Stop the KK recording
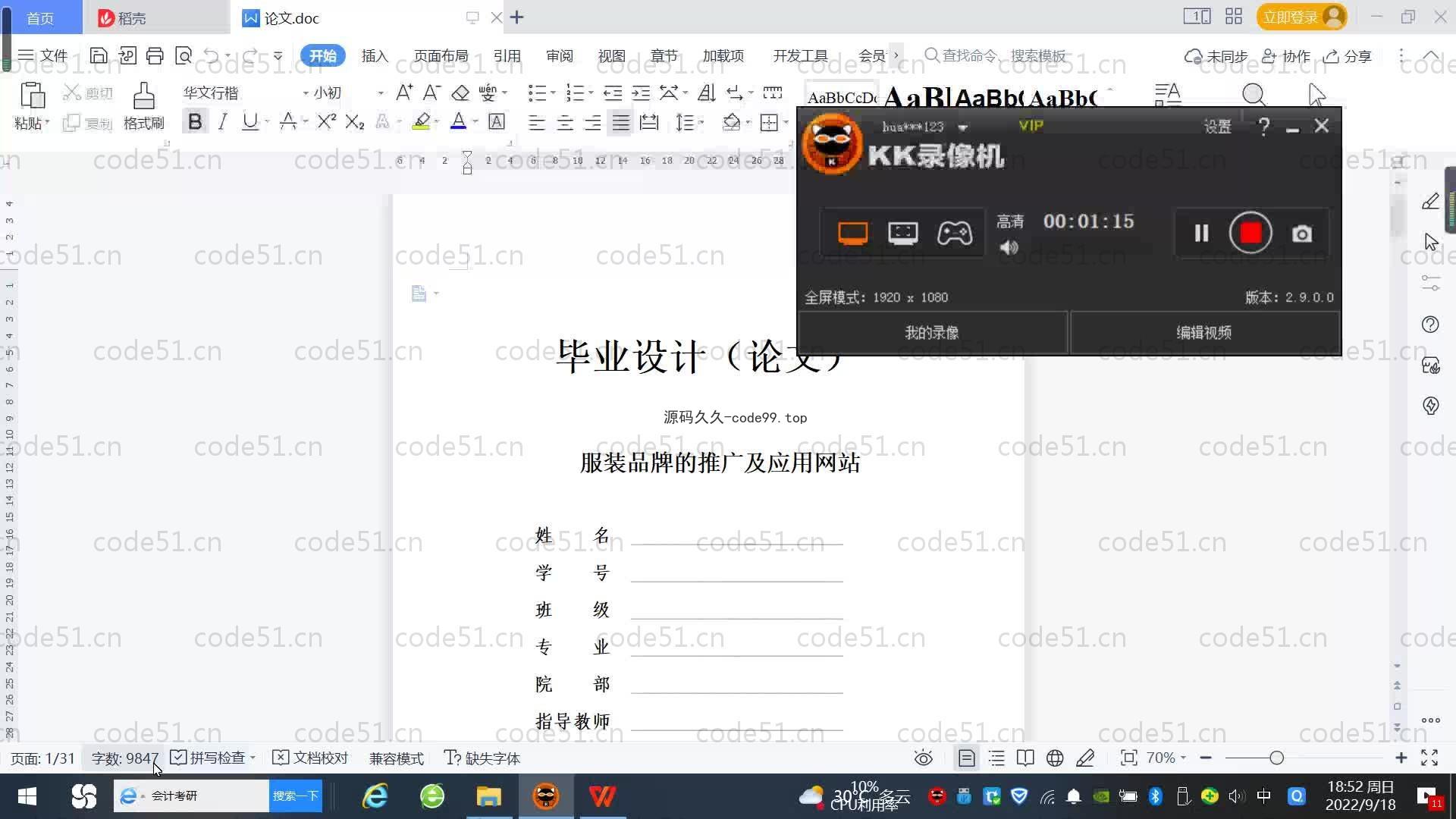This screenshot has width=1456, height=819. pyautogui.click(x=1250, y=233)
